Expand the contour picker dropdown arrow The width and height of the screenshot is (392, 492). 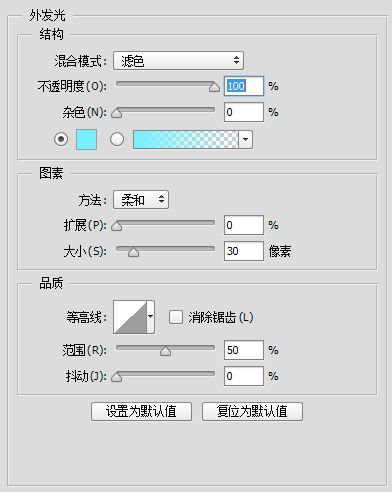pos(151,317)
